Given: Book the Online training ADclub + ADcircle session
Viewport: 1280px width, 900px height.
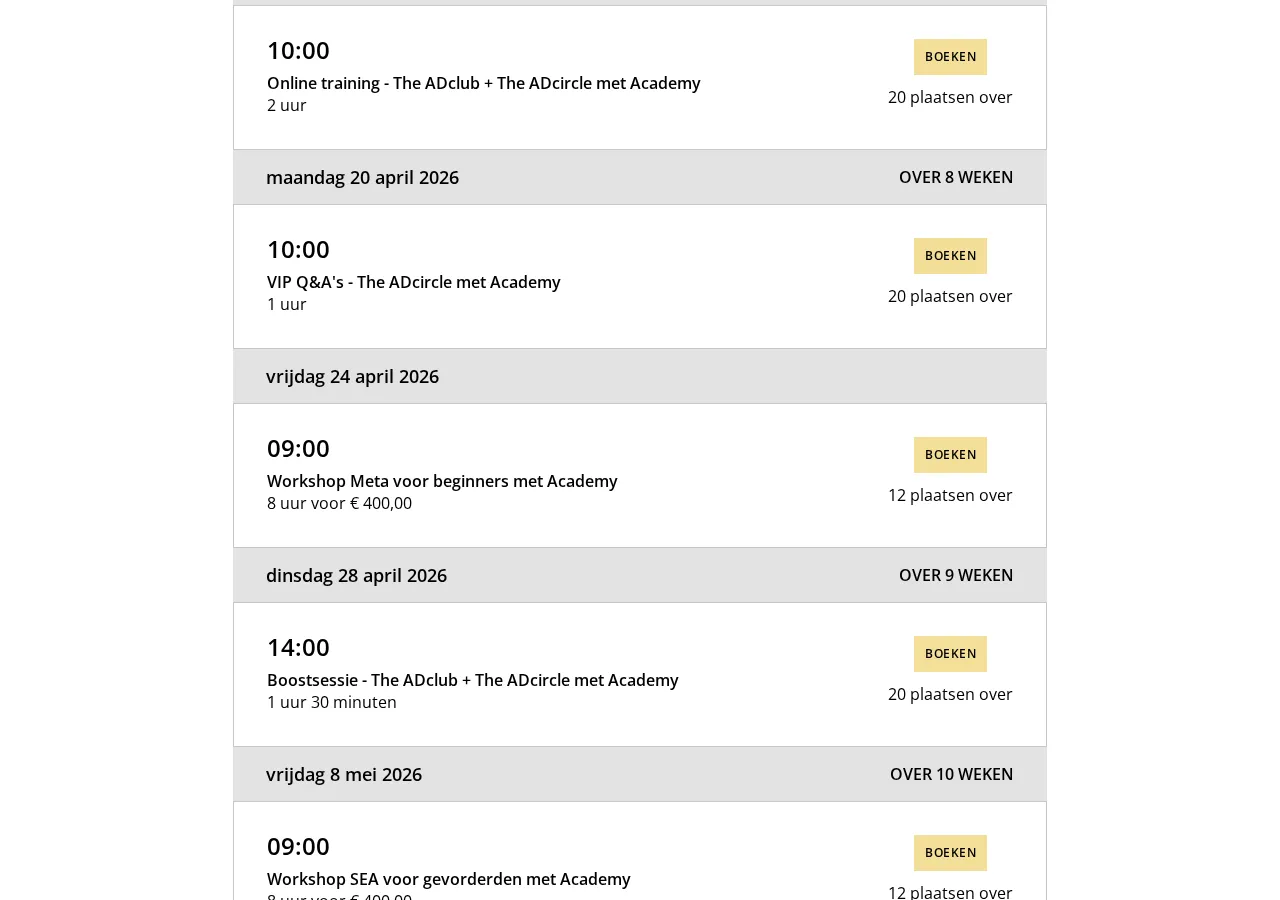Looking at the screenshot, I should tap(950, 57).
